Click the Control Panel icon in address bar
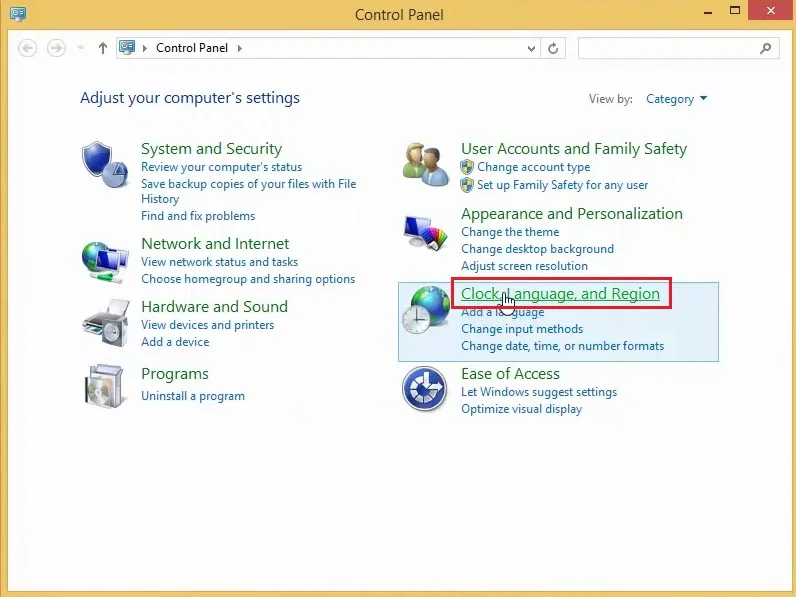Image resolution: width=796 pixels, height=597 pixels. click(127, 48)
